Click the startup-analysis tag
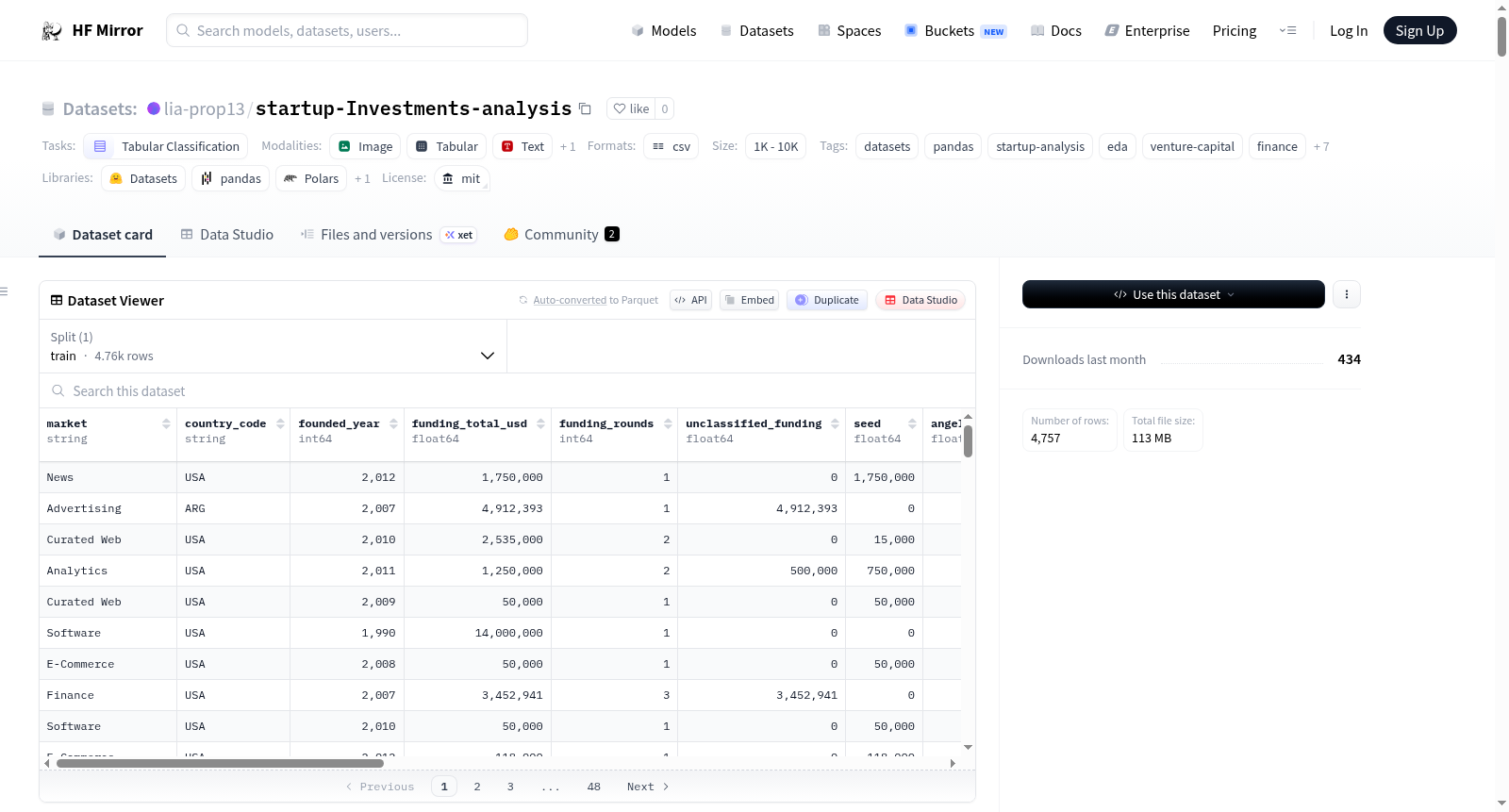Screen dimensions: 1509x812 click(x=1040, y=146)
